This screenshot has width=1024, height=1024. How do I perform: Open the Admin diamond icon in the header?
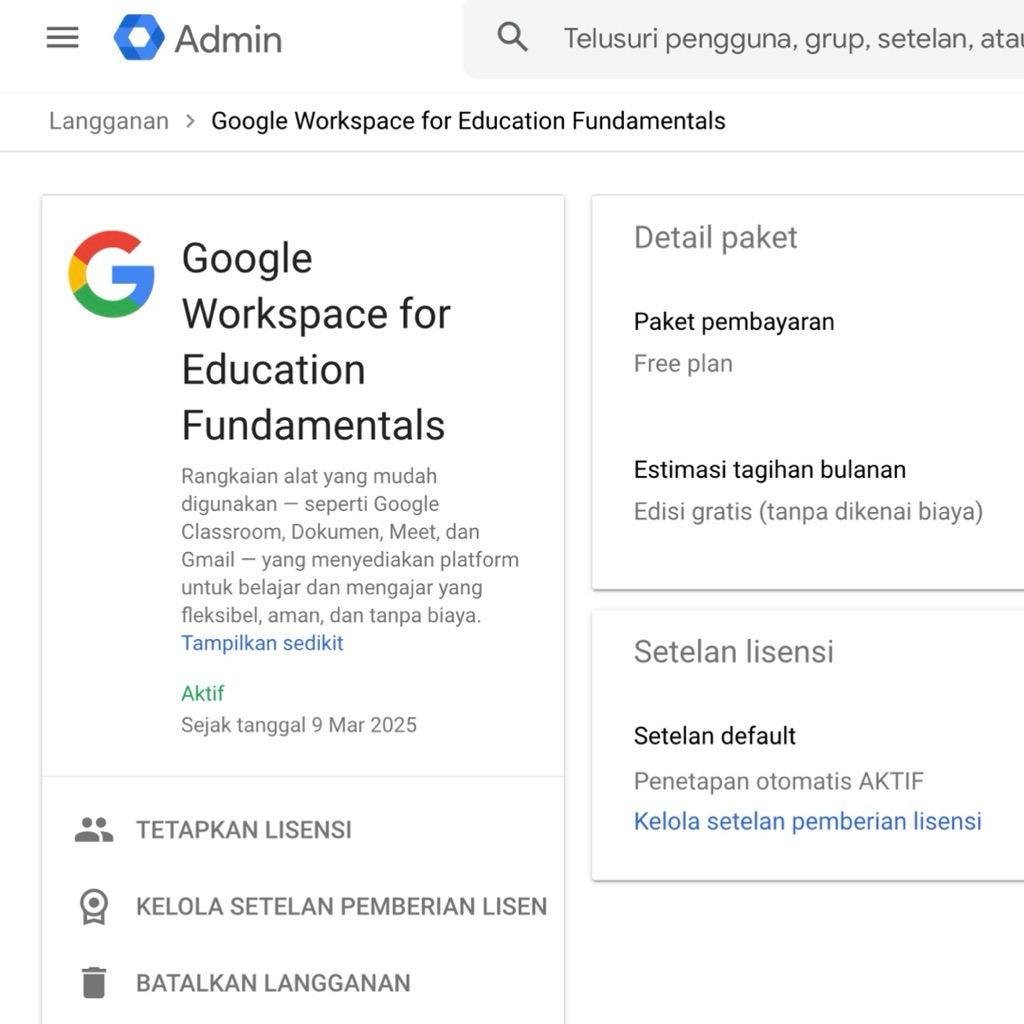click(x=140, y=39)
